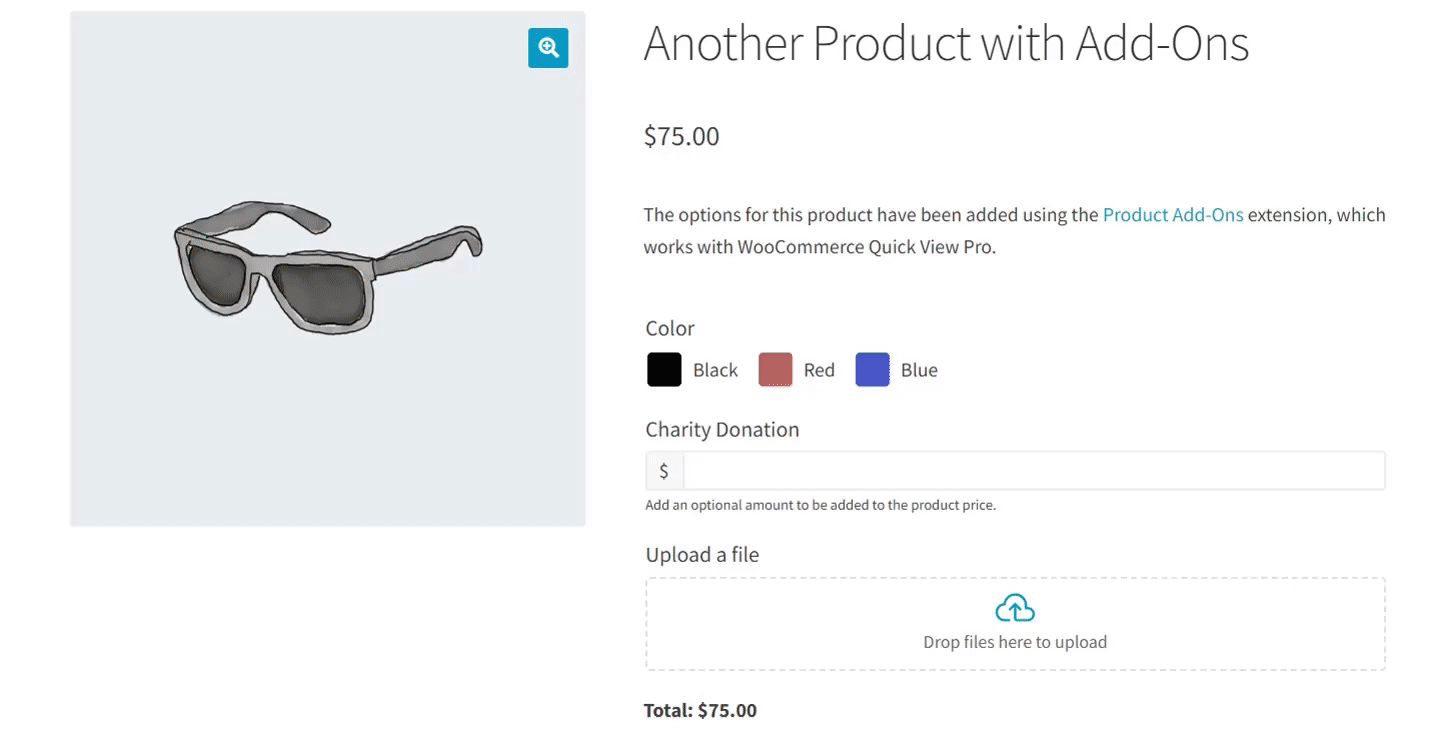Click the $75.00 product price
1446x740 pixels.
pyautogui.click(x=682, y=136)
